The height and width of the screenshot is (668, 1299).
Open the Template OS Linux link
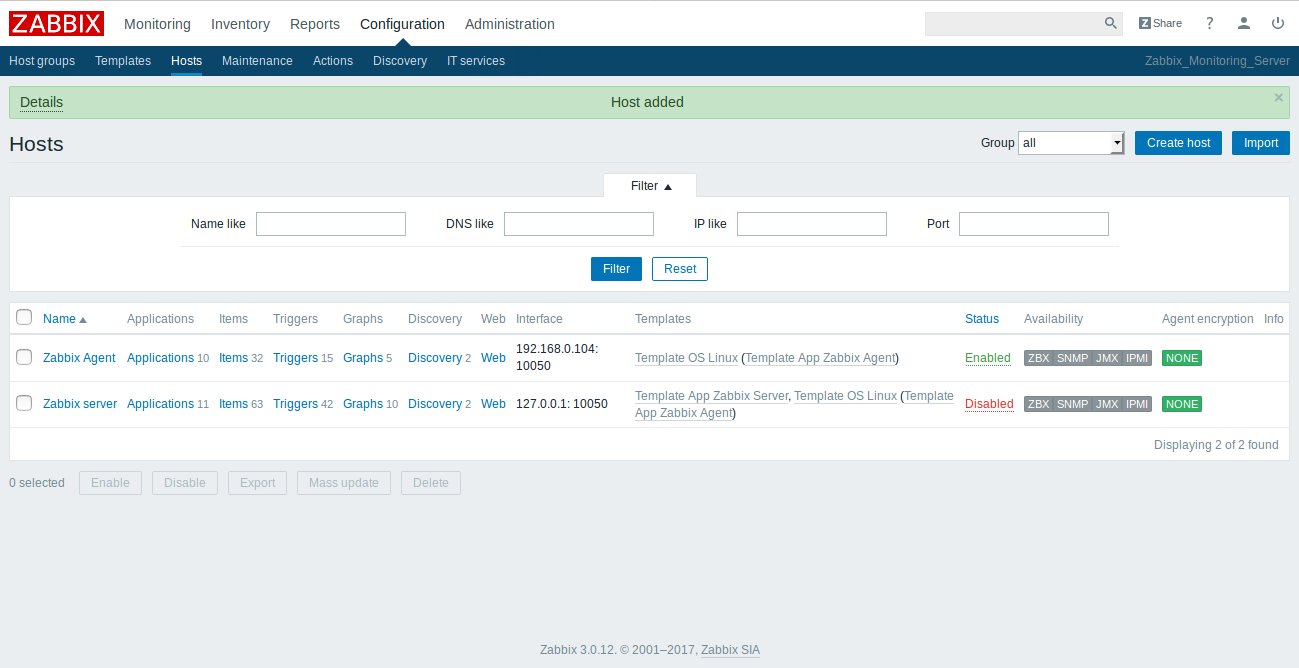coord(686,357)
